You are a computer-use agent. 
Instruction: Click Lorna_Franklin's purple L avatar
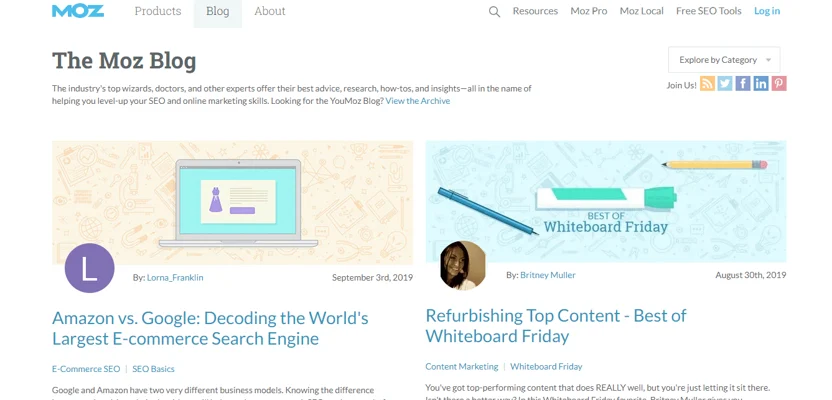(x=89, y=268)
